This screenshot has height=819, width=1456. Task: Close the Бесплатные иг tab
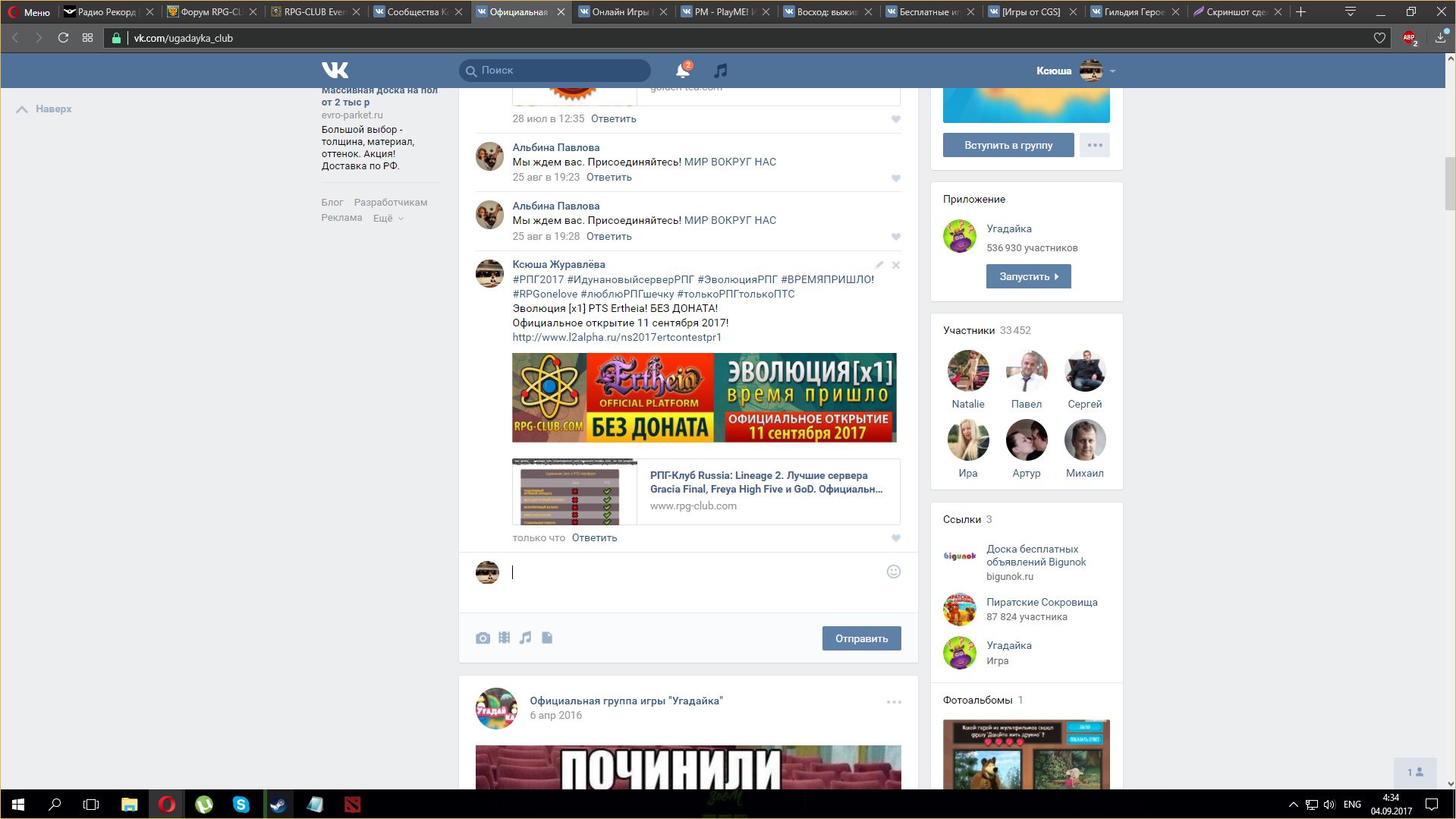pos(970,12)
